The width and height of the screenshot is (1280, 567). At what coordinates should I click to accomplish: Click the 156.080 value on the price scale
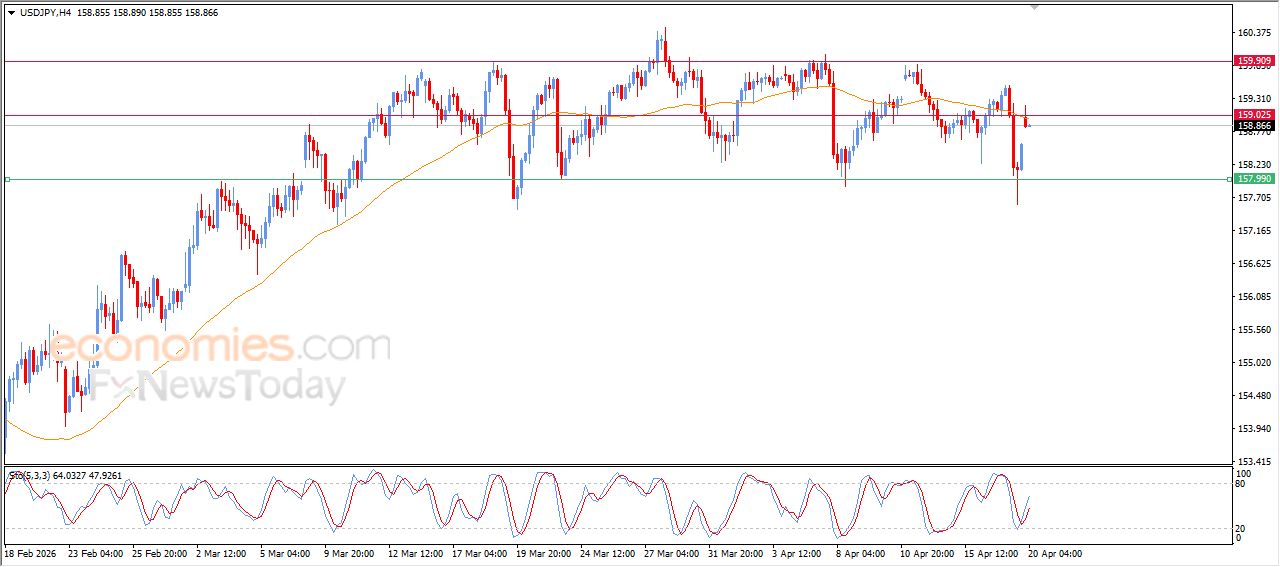coord(1254,297)
